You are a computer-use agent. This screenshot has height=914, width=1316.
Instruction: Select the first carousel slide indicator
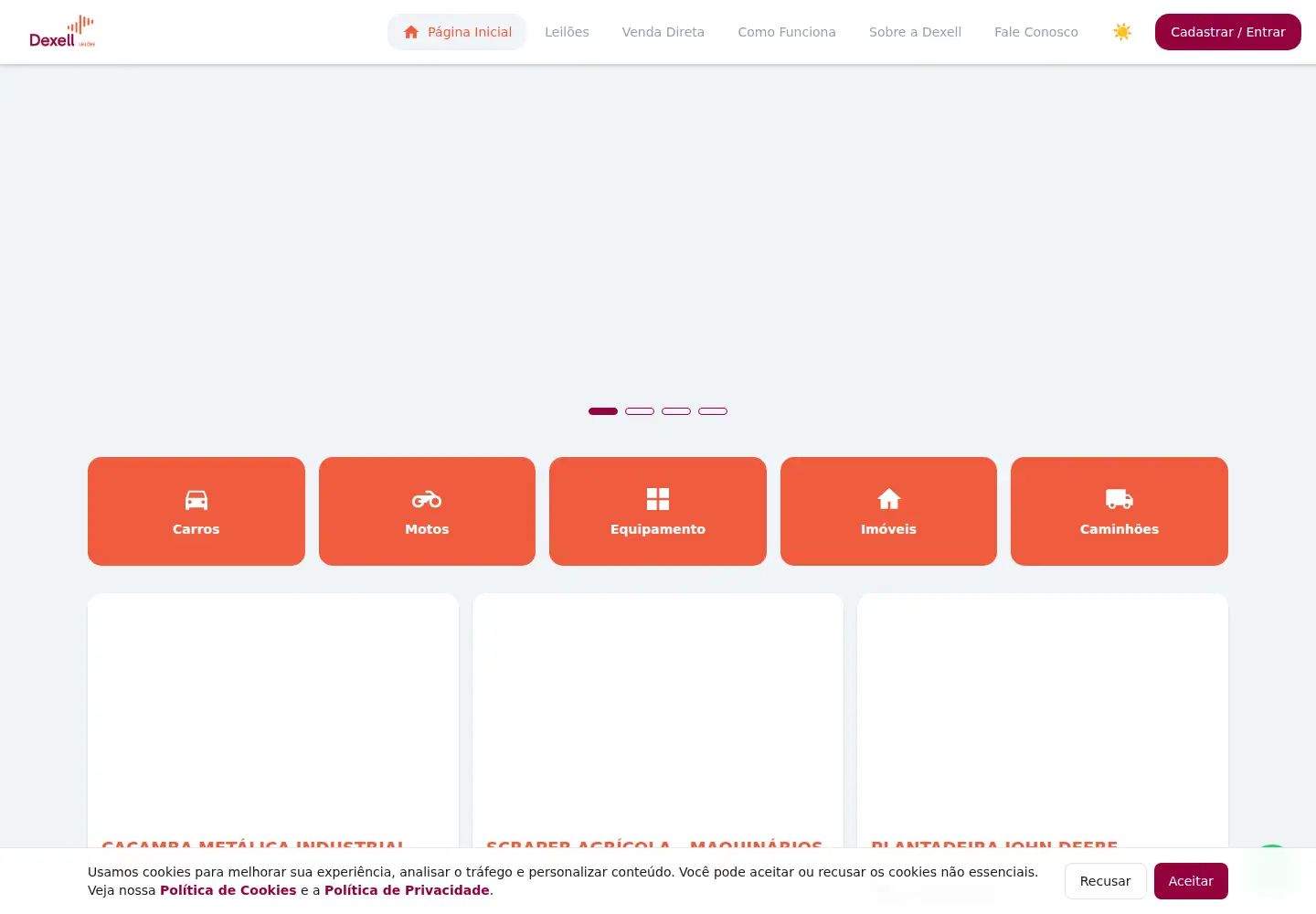(x=603, y=411)
